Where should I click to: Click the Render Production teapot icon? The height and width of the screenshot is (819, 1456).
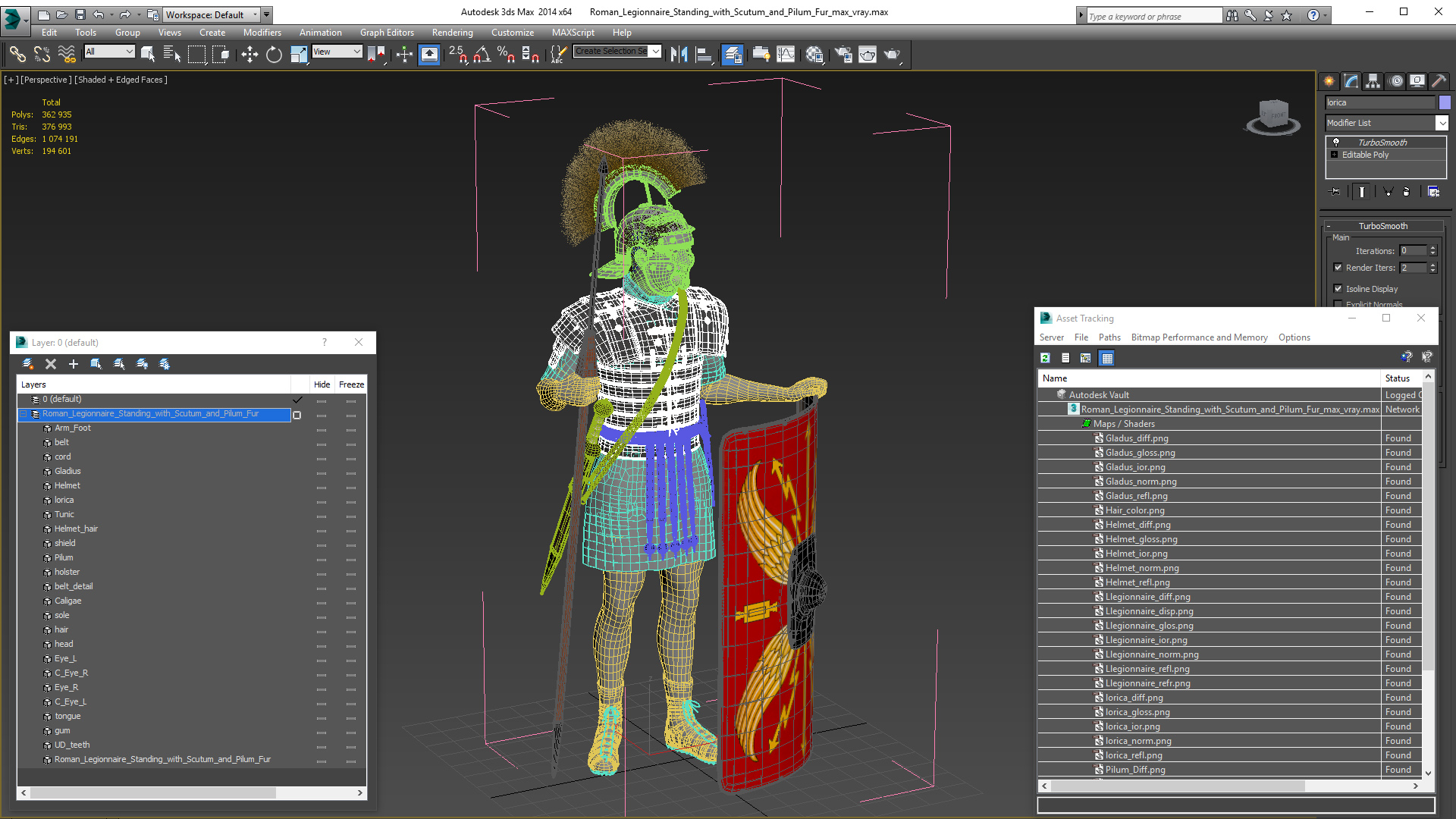click(x=892, y=54)
